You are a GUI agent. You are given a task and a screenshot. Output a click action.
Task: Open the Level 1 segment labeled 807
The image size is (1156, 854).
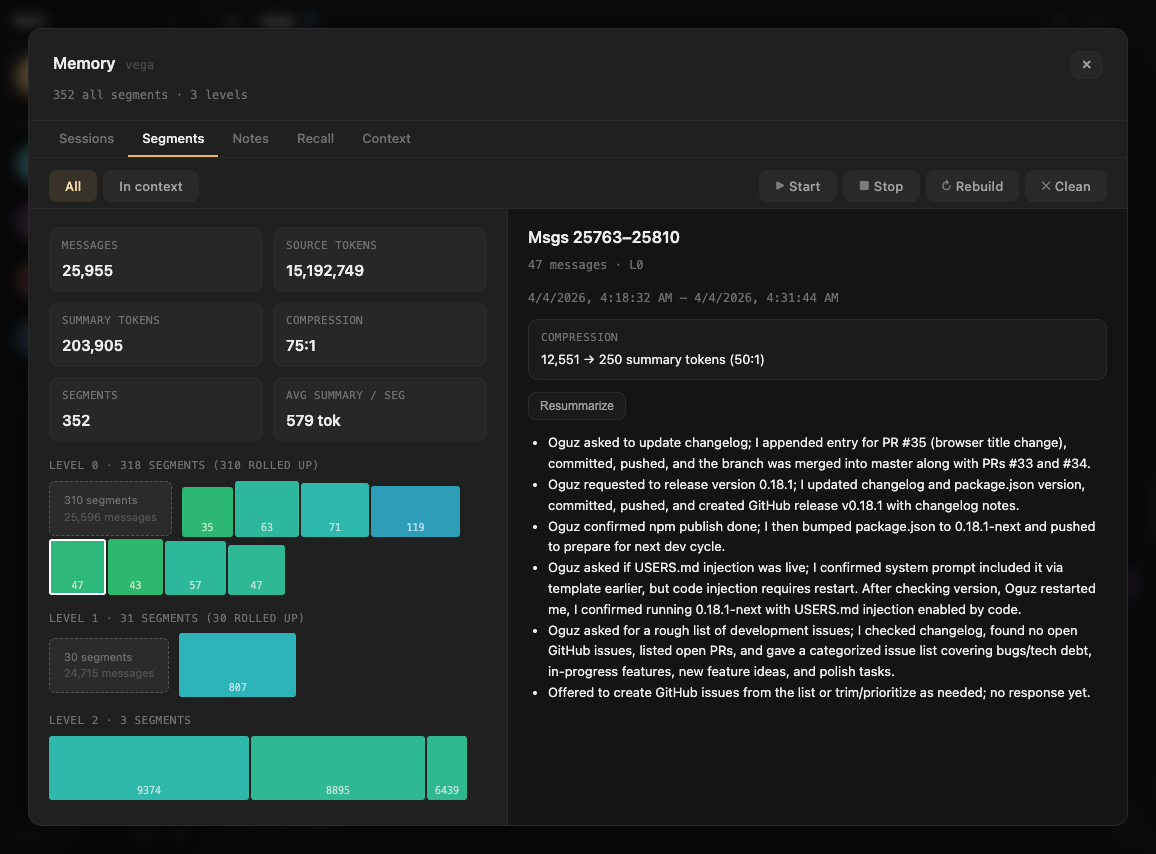pyautogui.click(x=237, y=665)
